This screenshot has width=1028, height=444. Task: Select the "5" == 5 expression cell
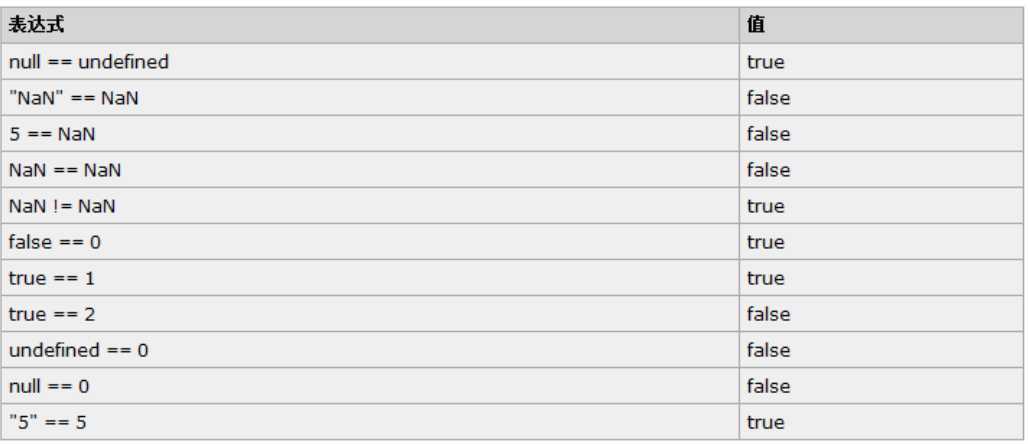tap(370, 422)
